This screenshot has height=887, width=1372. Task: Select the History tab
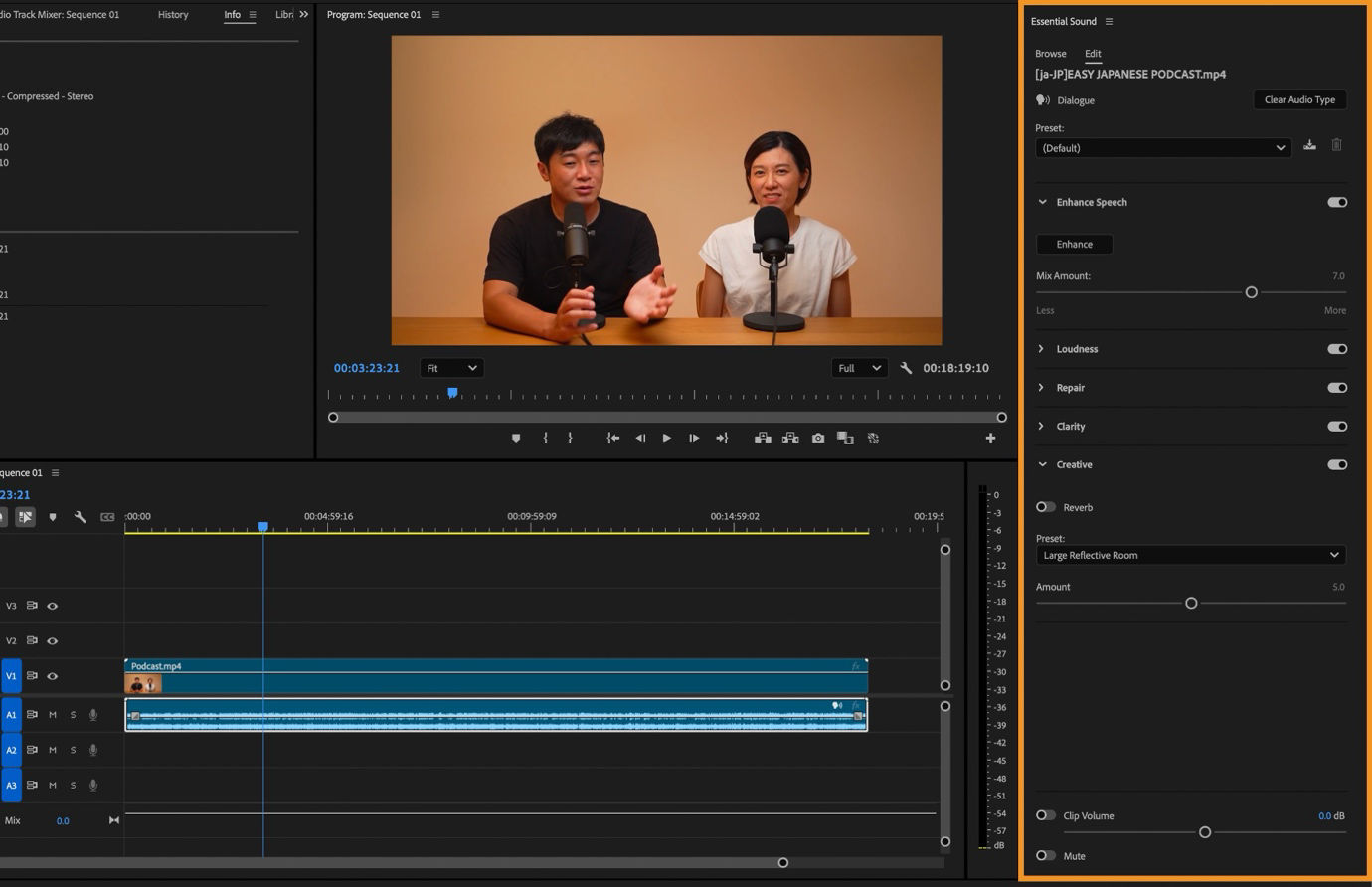pyautogui.click(x=172, y=14)
